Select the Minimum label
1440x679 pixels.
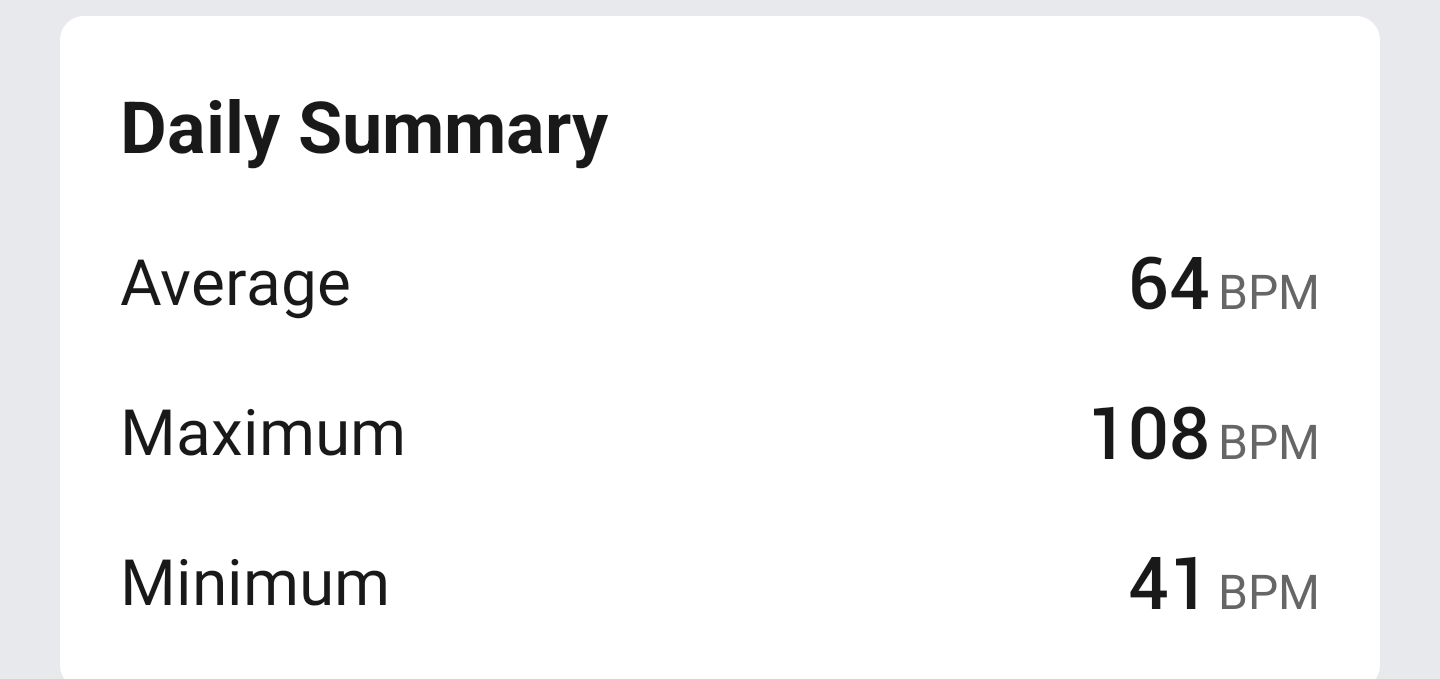tap(254, 584)
